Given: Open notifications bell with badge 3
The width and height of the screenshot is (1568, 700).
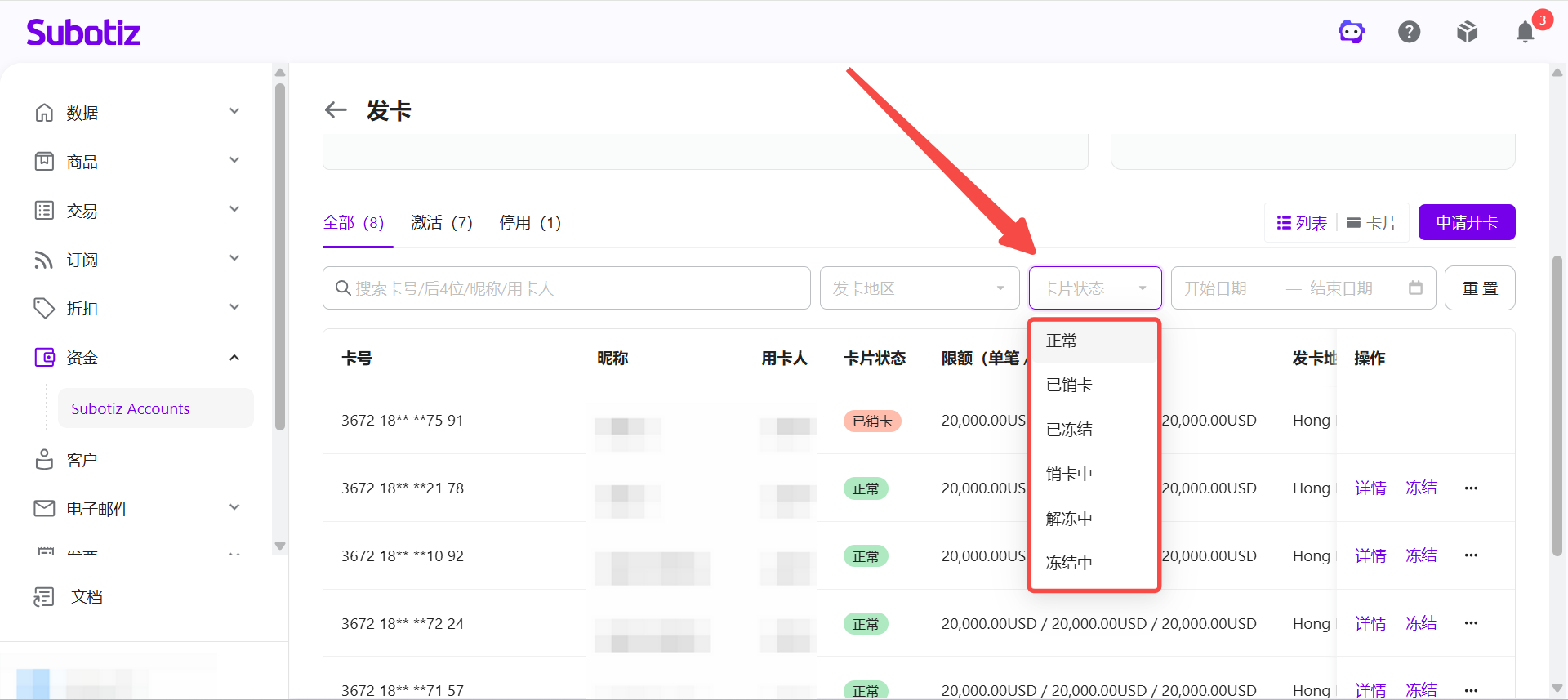Looking at the screenshot, I should (x=1526, y=32).
